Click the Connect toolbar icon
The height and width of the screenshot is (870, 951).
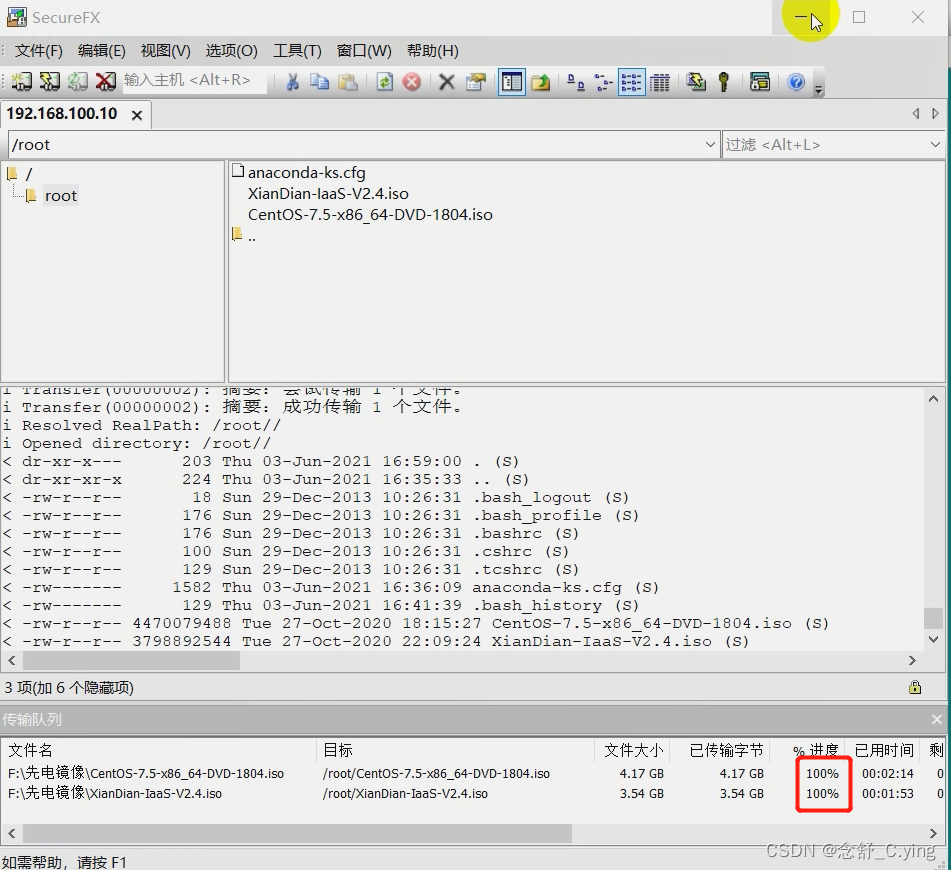click(21, 81)
